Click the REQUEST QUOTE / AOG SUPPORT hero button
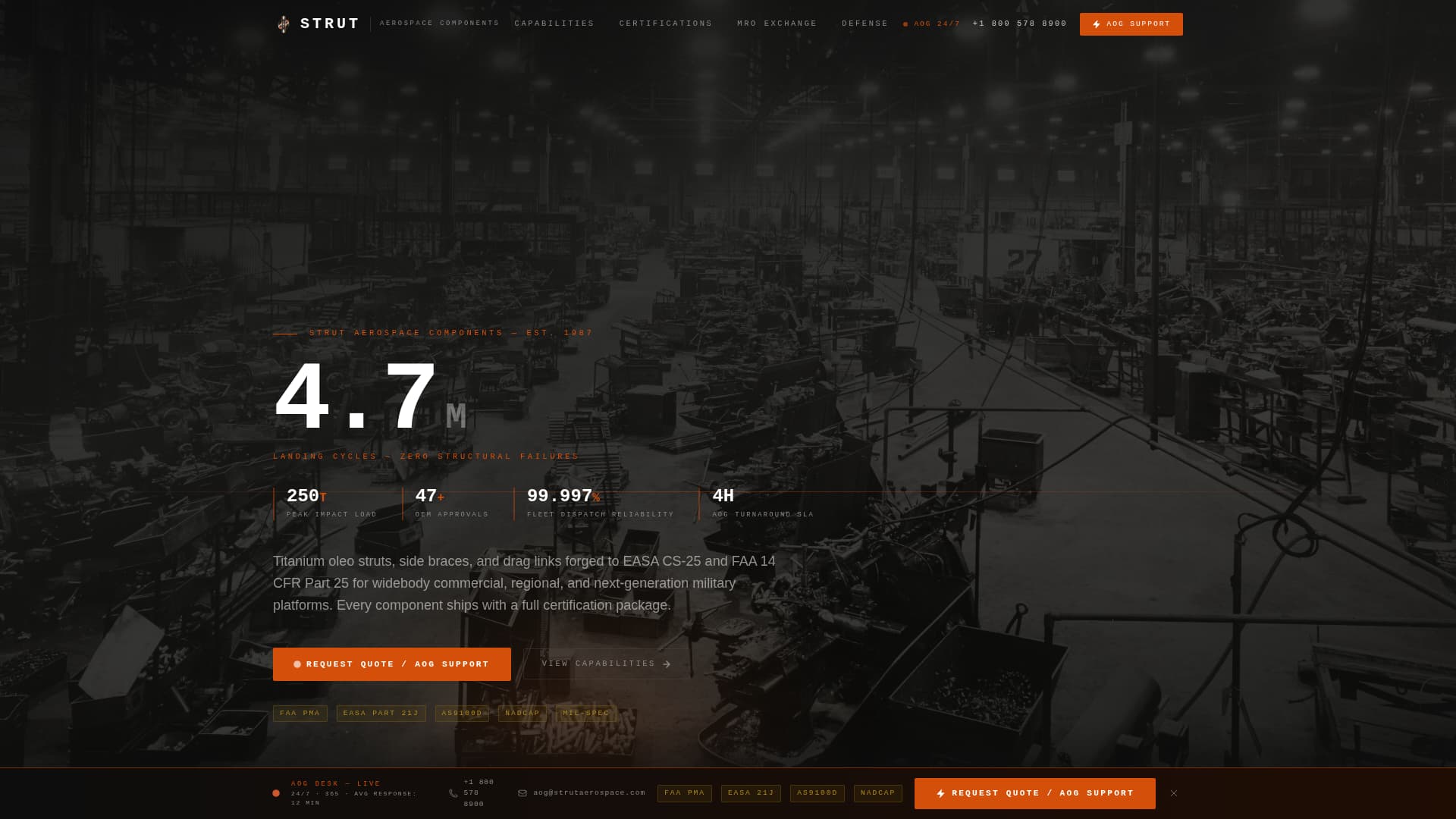 391,664
